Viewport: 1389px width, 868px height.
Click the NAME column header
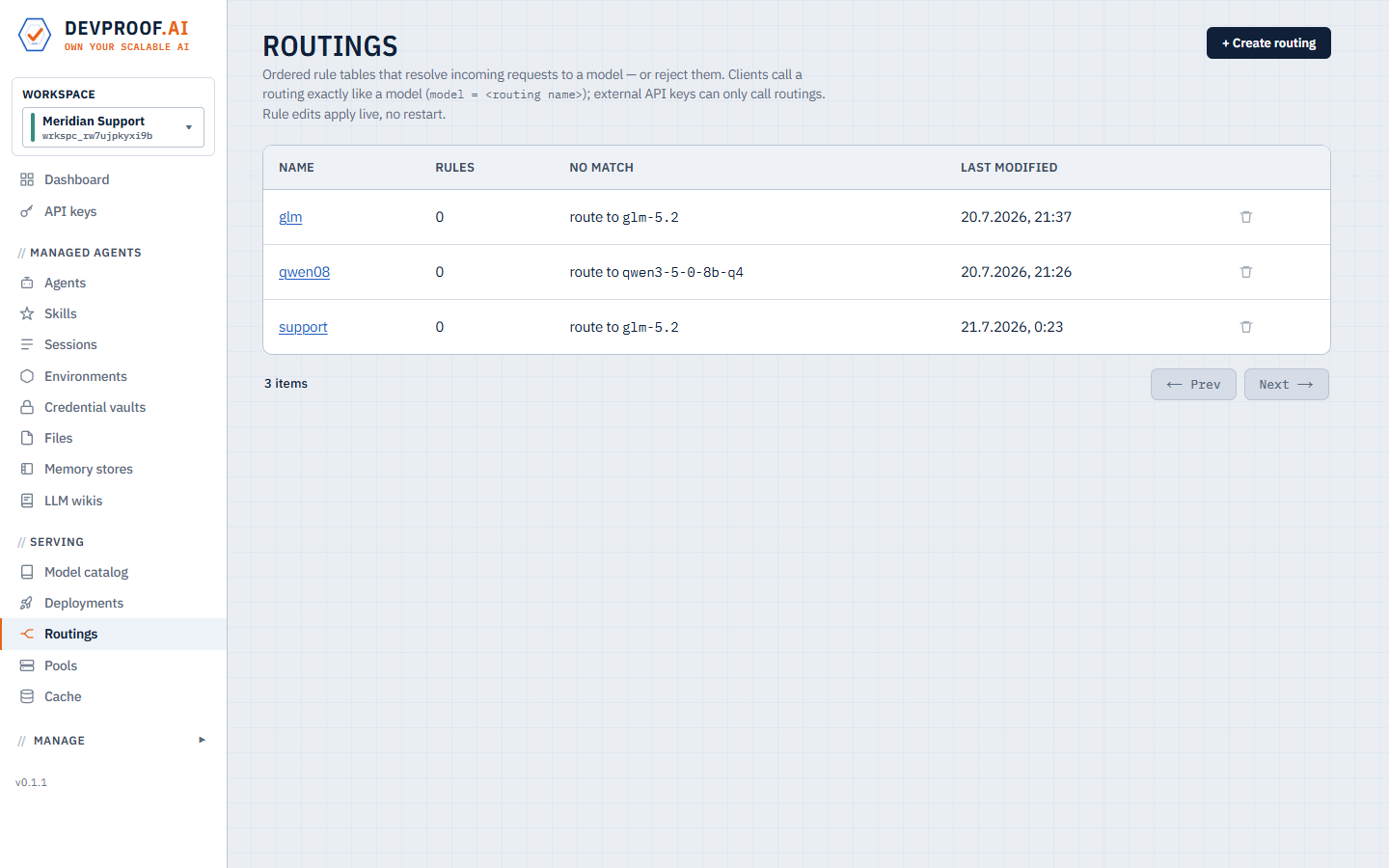pos(296,168)
